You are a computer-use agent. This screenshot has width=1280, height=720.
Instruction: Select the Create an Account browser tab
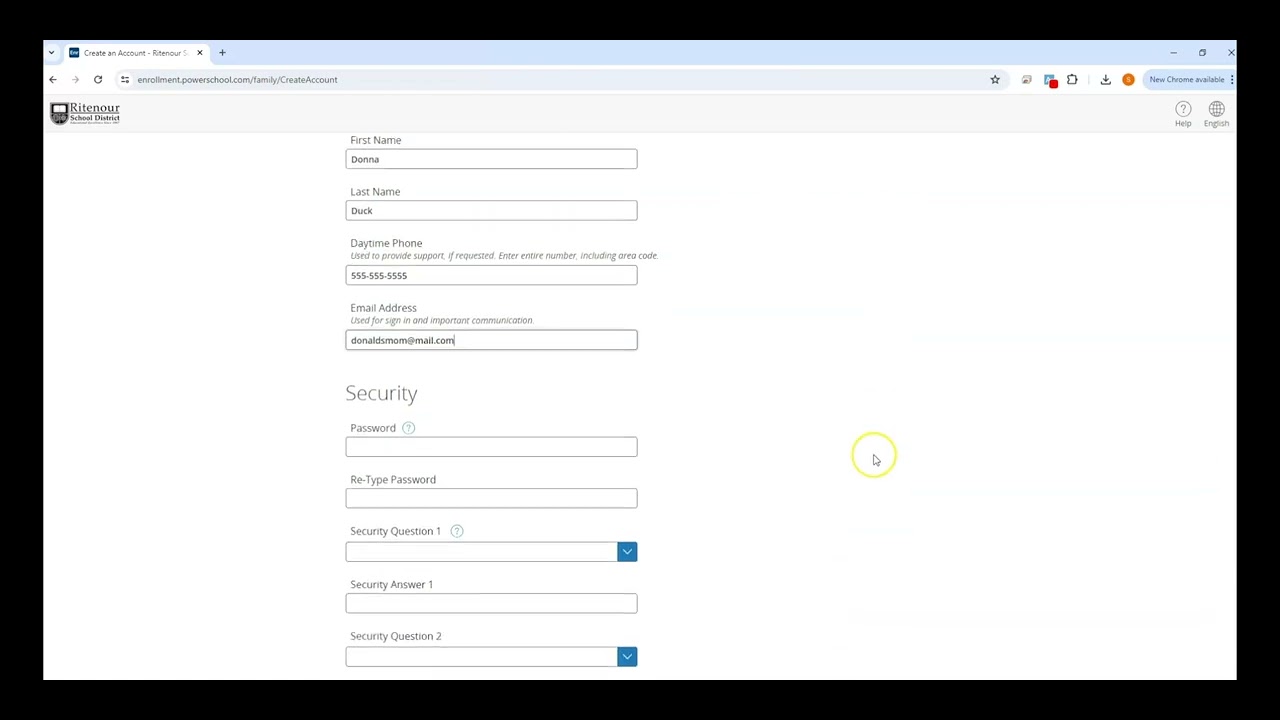tap(135, 53)
